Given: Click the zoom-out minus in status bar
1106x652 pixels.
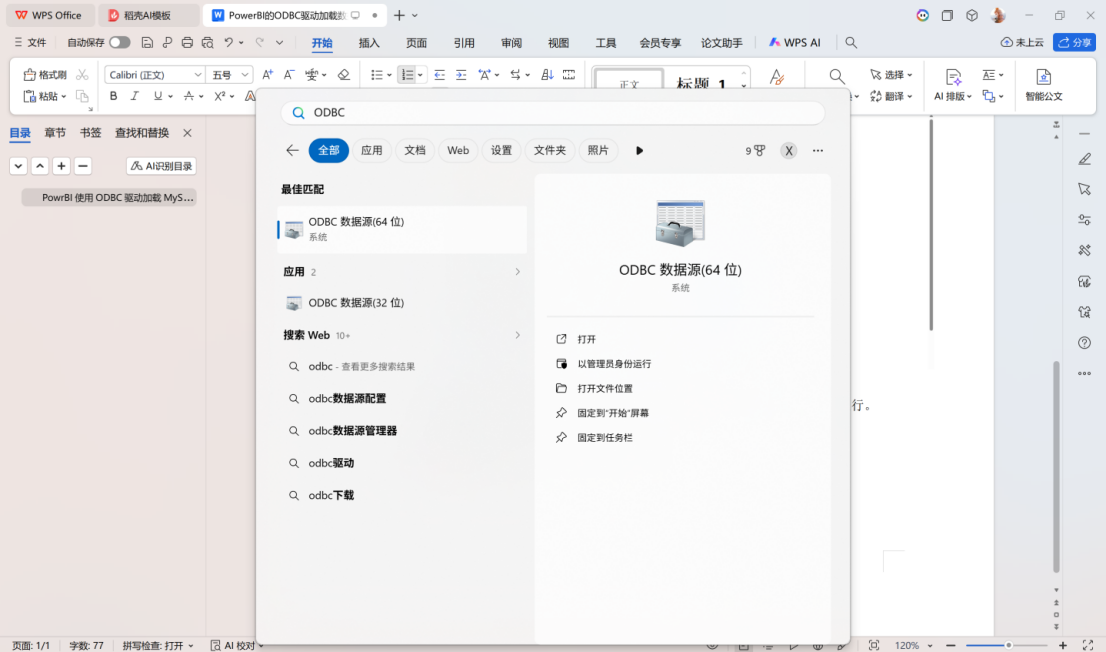Looking at the screenshot, I should pos(950,645).
